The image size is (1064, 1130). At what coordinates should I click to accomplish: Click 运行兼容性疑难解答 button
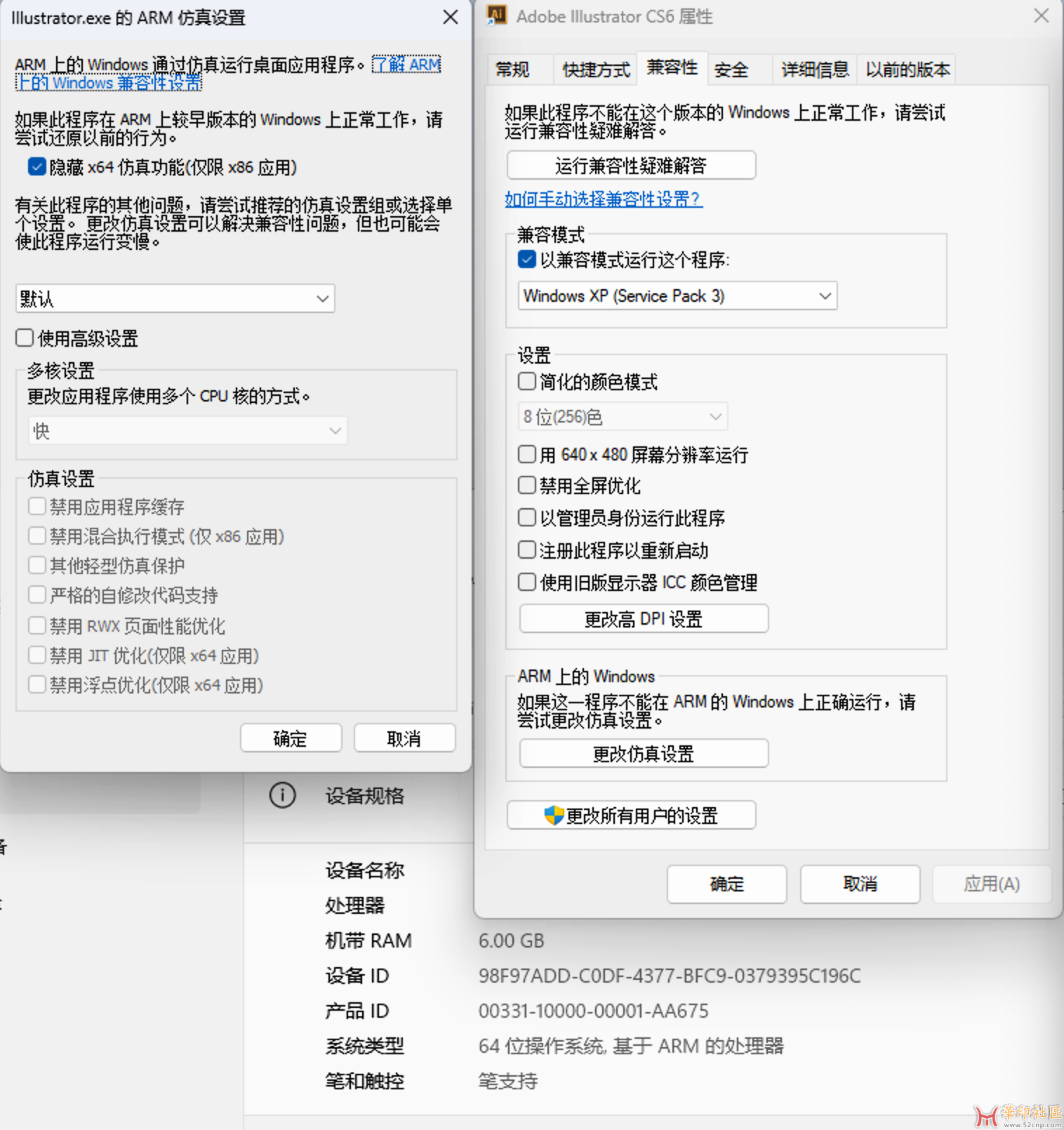[631, 166]
